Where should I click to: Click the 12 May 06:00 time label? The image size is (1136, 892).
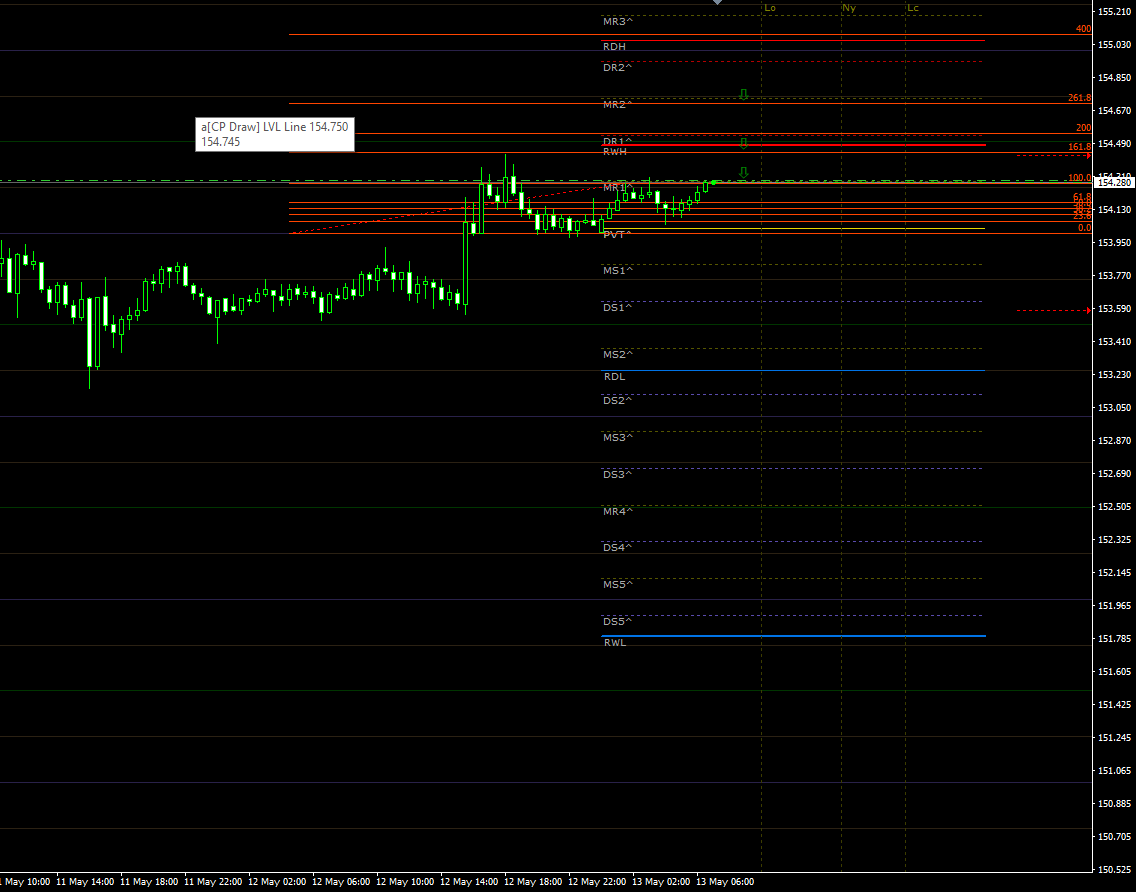(341, 882)
